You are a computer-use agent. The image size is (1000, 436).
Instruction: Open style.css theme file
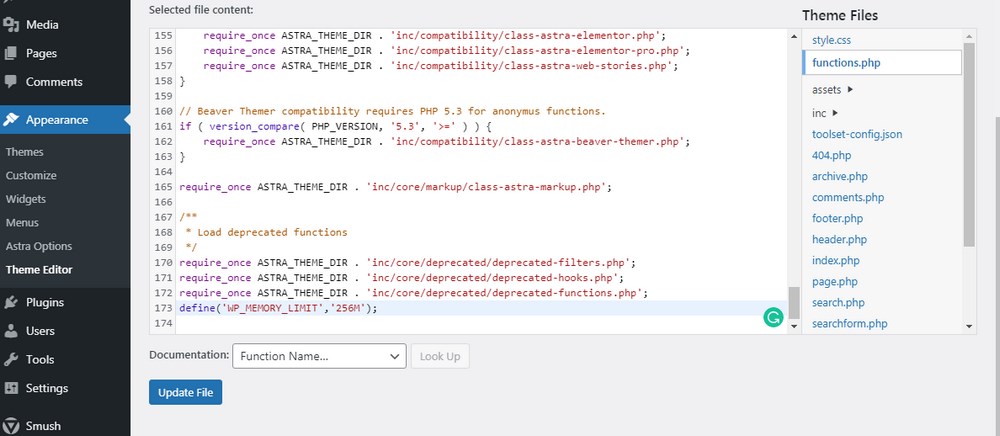point(832,40)
